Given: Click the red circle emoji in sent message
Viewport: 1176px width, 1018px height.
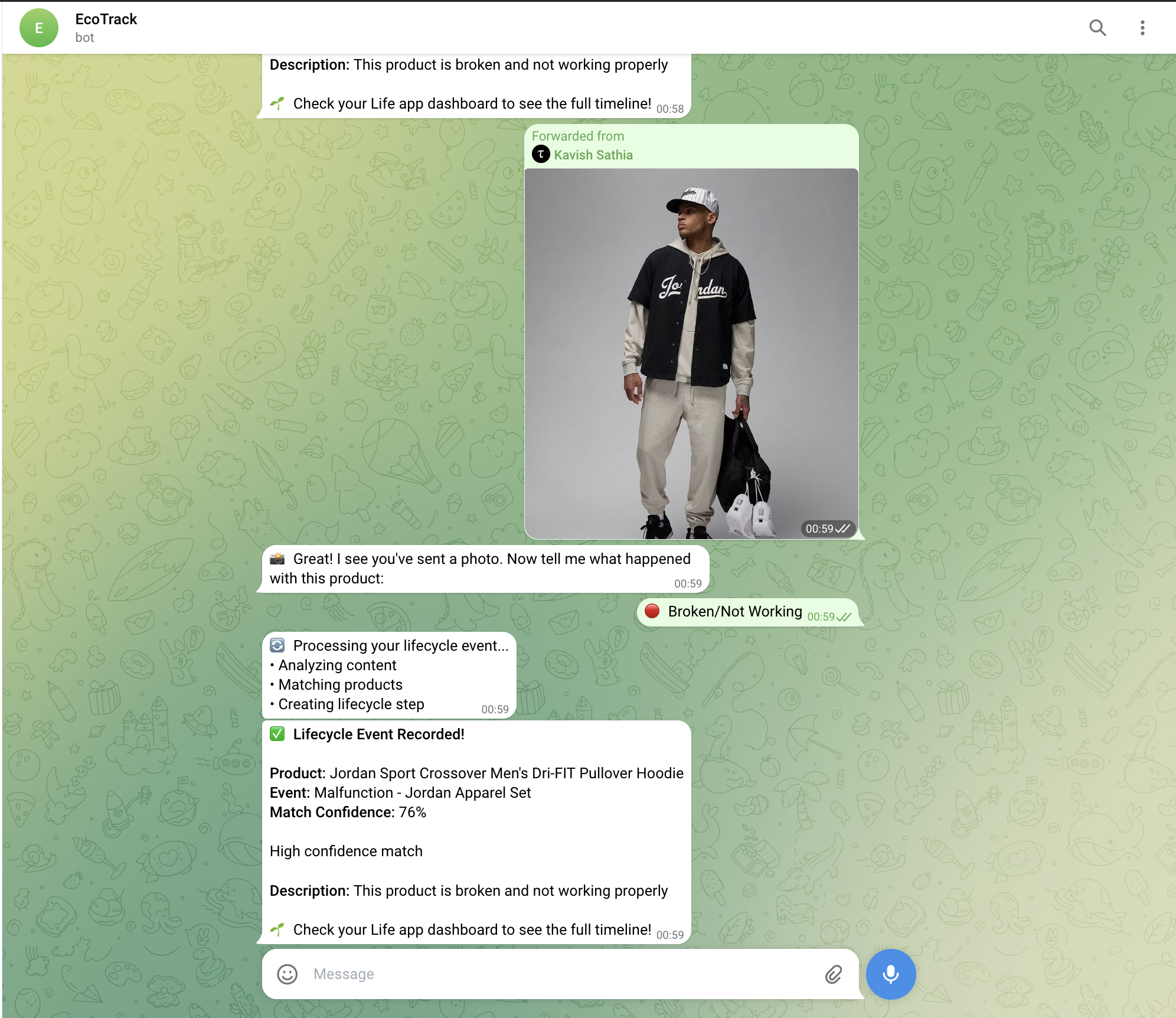Looking at the screenshot, I should [652, 611].
